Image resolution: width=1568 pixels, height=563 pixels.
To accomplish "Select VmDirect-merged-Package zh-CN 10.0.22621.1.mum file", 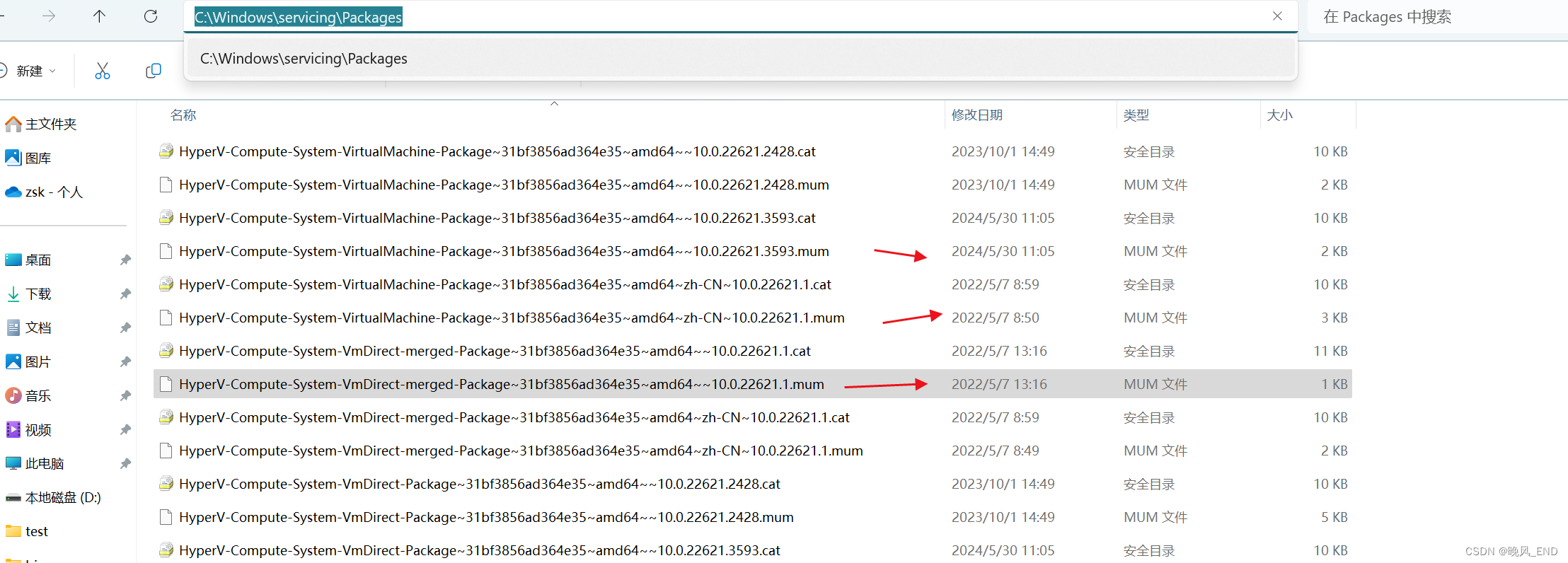I will pyautogui.click(x=753, y=451).
